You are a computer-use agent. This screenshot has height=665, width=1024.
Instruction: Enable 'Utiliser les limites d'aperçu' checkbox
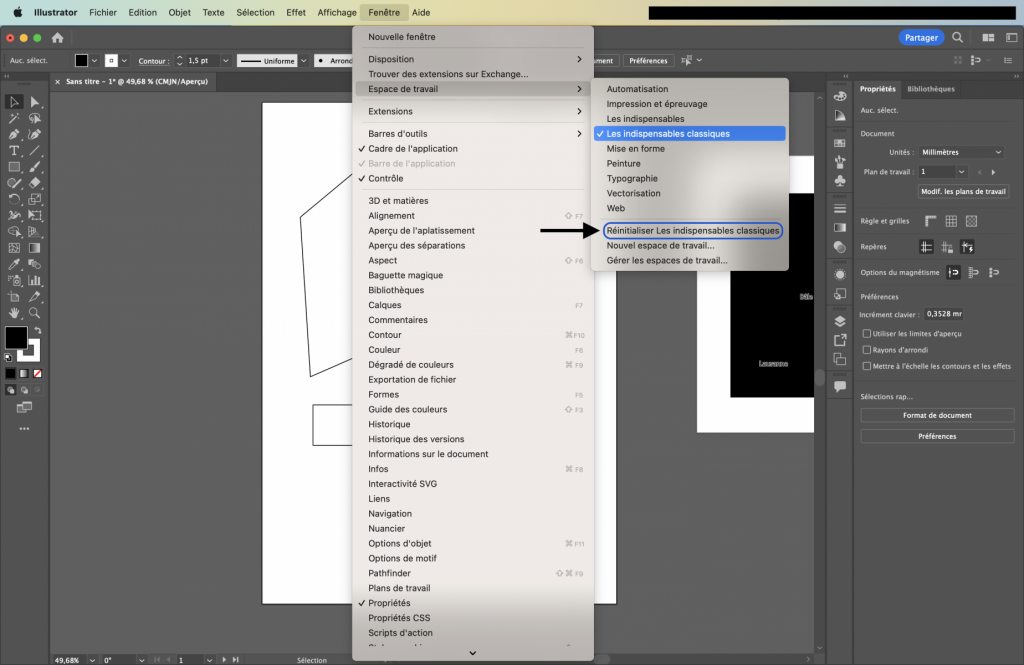tap(866, 334)
